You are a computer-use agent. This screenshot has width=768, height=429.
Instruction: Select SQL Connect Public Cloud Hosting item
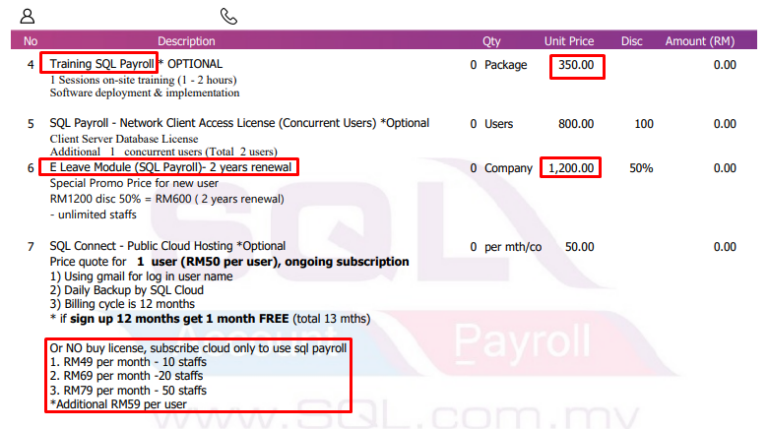[x=168, y=246]
